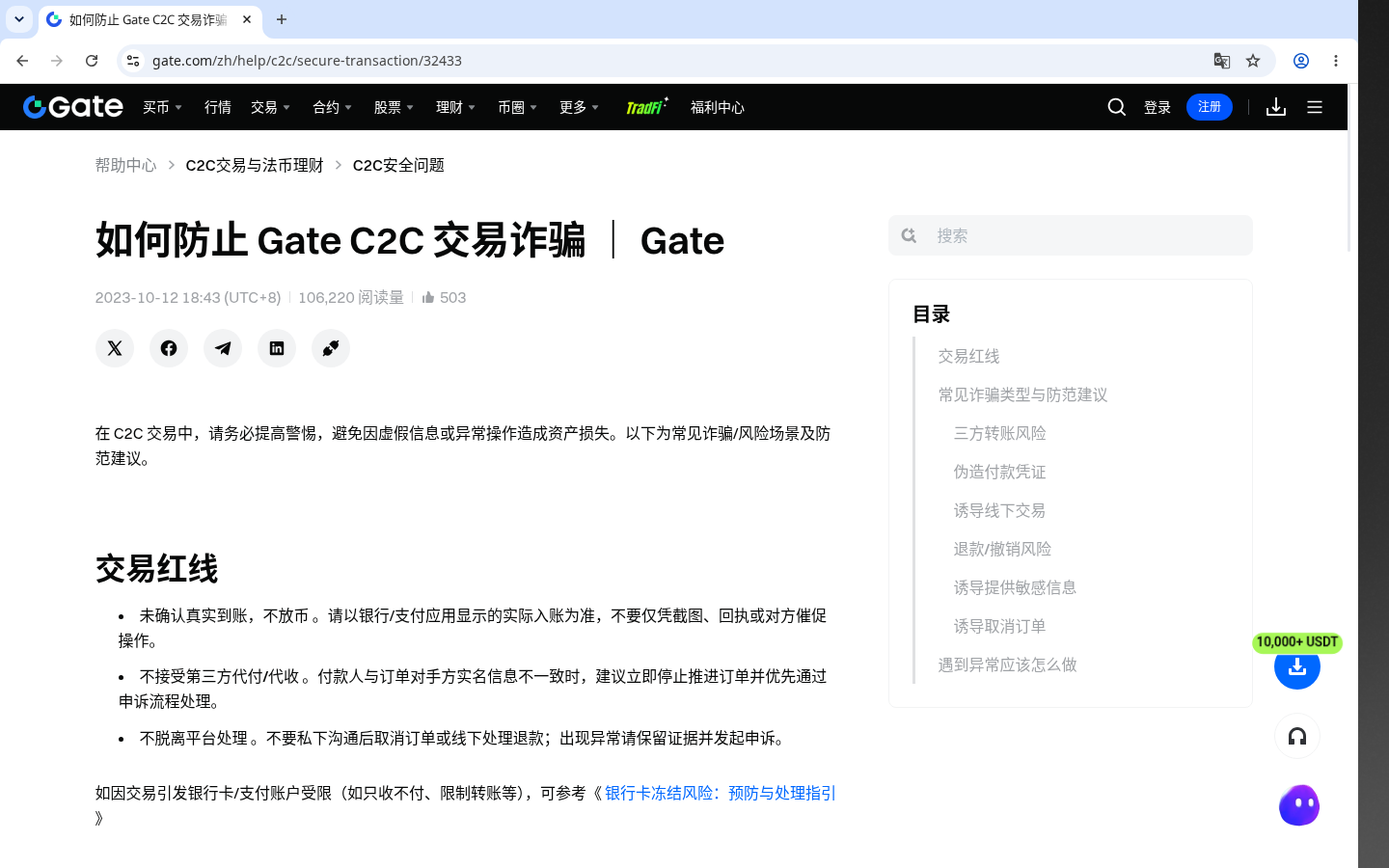Click the 登录 login link

(1157, 107)
